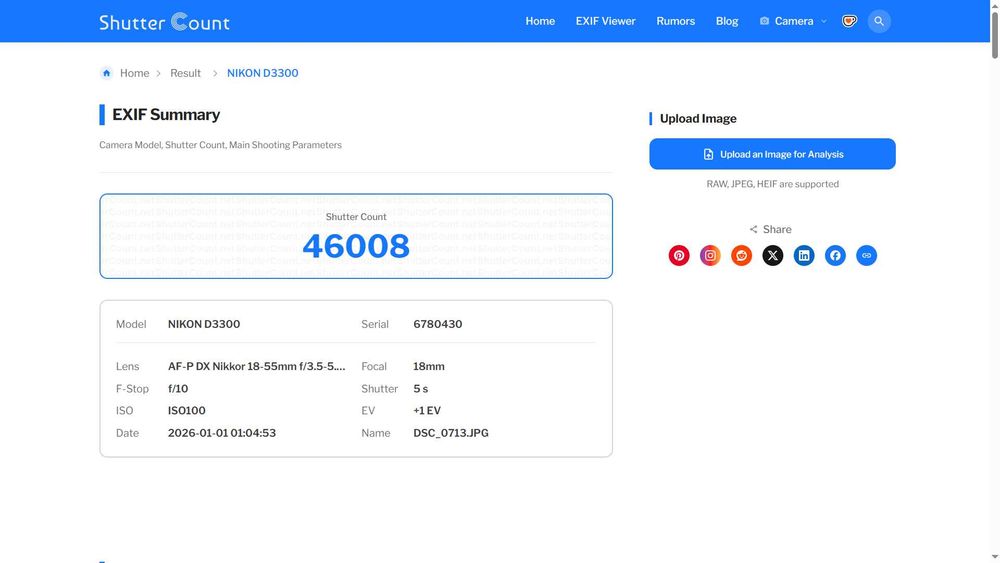Click the file name DSC_0713.JPG
Viewport: 1000px width, 563px height.
pyautogui.click(x=451, y=433)
